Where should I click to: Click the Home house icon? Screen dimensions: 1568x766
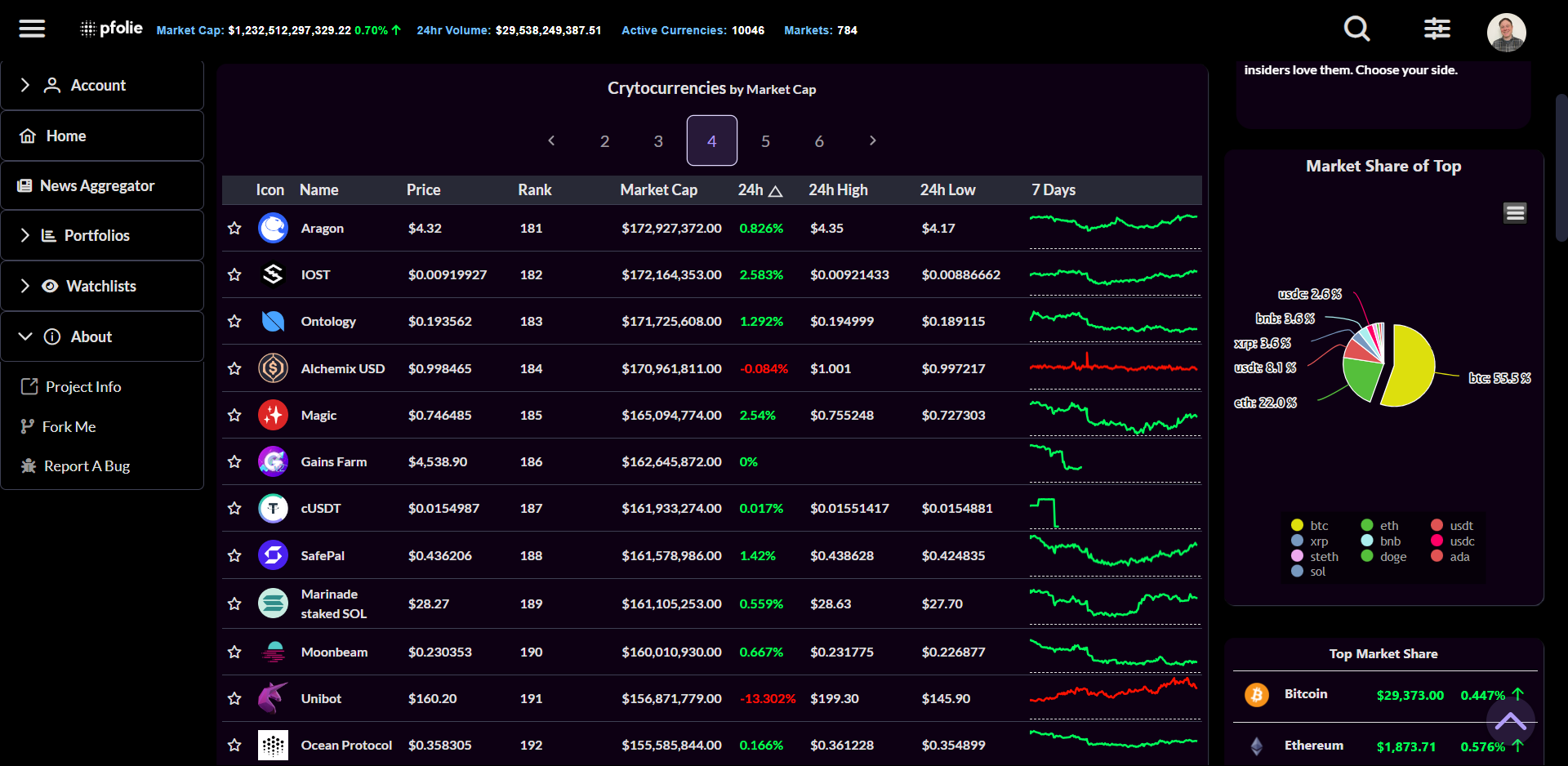click(28, 136)
